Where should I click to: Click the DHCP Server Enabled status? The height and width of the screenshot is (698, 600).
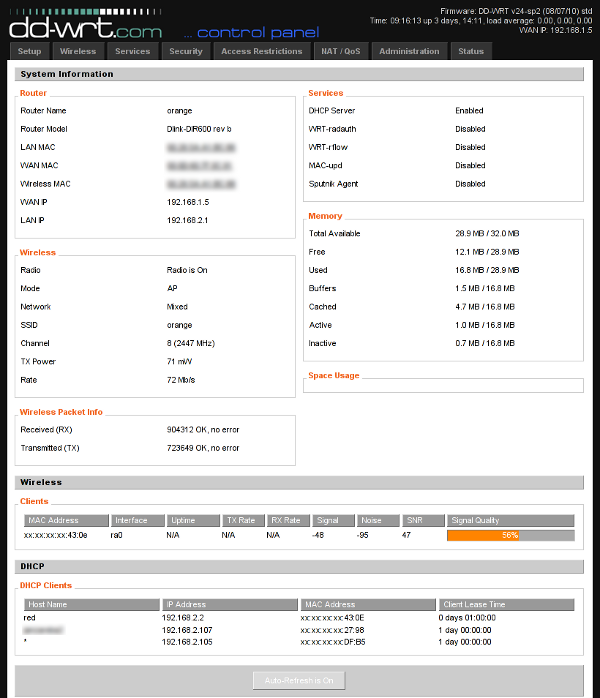coord(469,111)
